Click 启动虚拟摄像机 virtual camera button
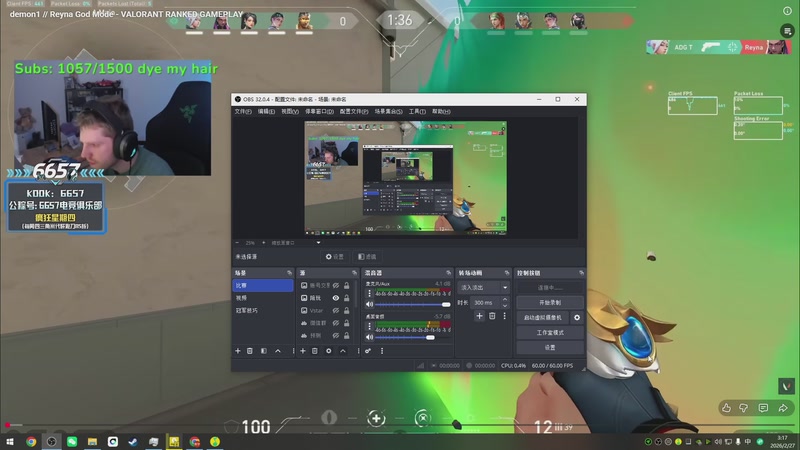This screenshot has height=450, width=800. 543,317
